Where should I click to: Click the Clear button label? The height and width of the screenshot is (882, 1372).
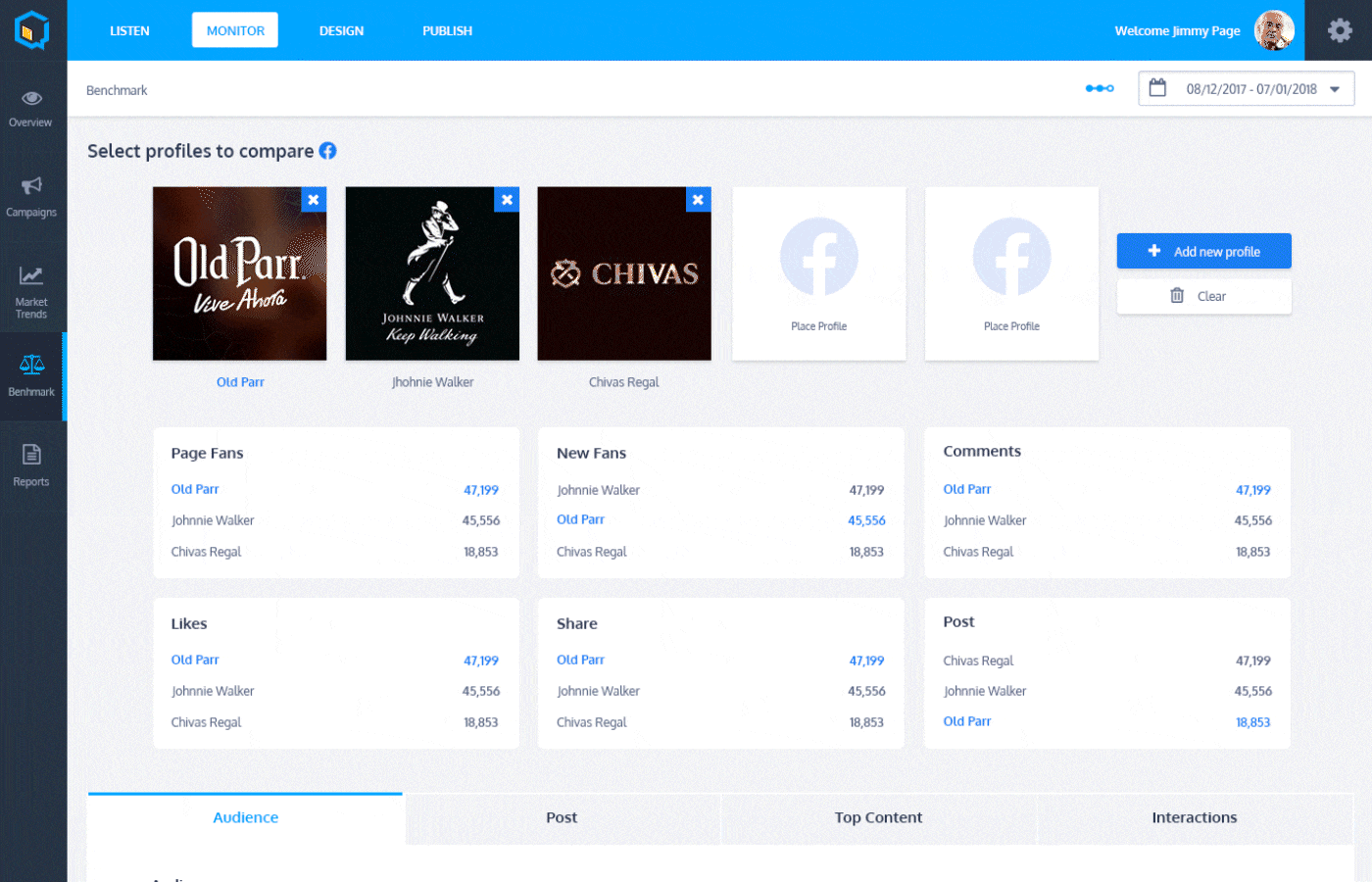pos(1211,296)
